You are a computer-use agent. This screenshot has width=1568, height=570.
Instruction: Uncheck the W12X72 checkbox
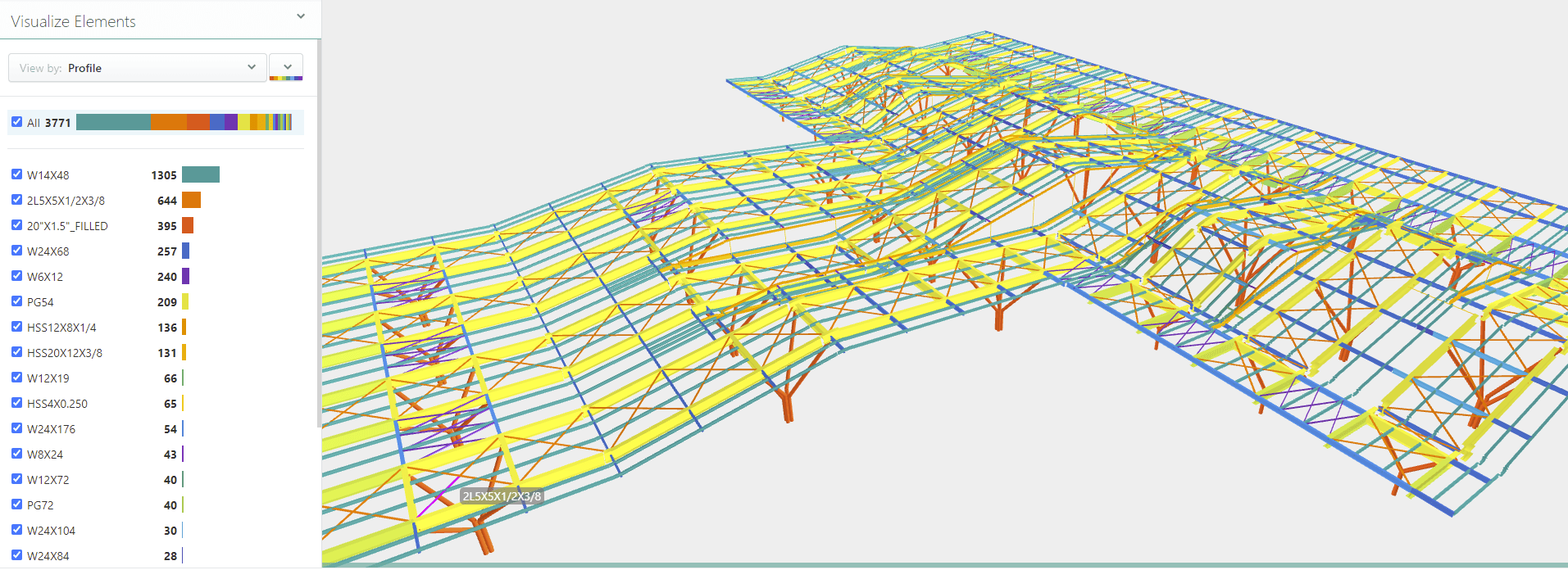(x=17, y=479)
